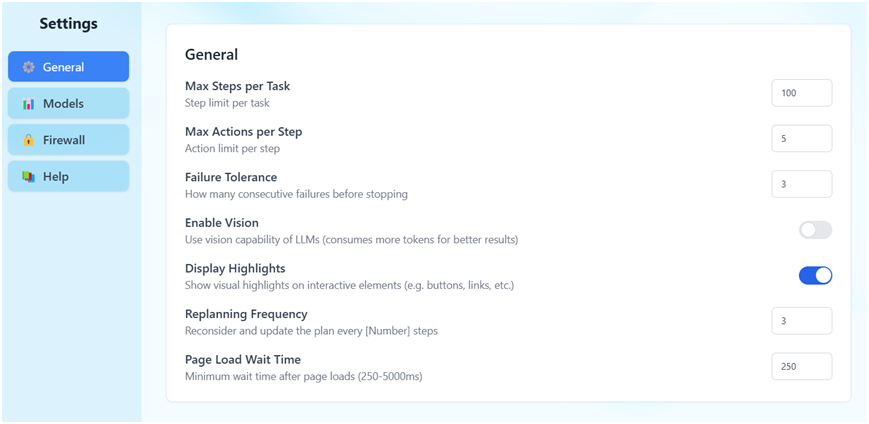
Task: Click the gear icon beside General
Action: point(28,67)
